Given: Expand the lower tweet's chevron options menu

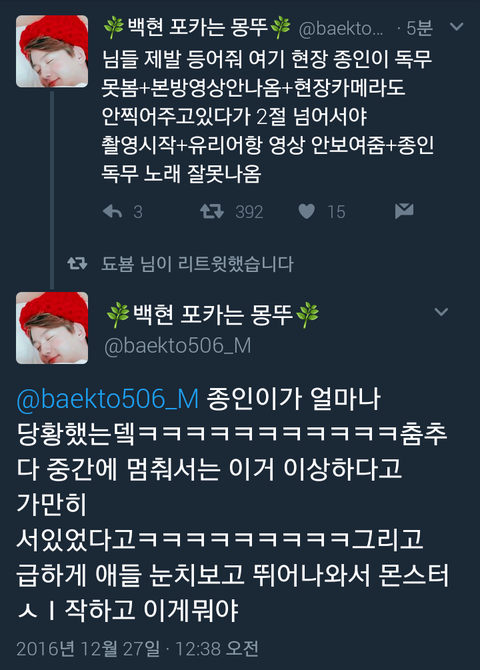Looking at the screenshot, I should coord(441,311).
